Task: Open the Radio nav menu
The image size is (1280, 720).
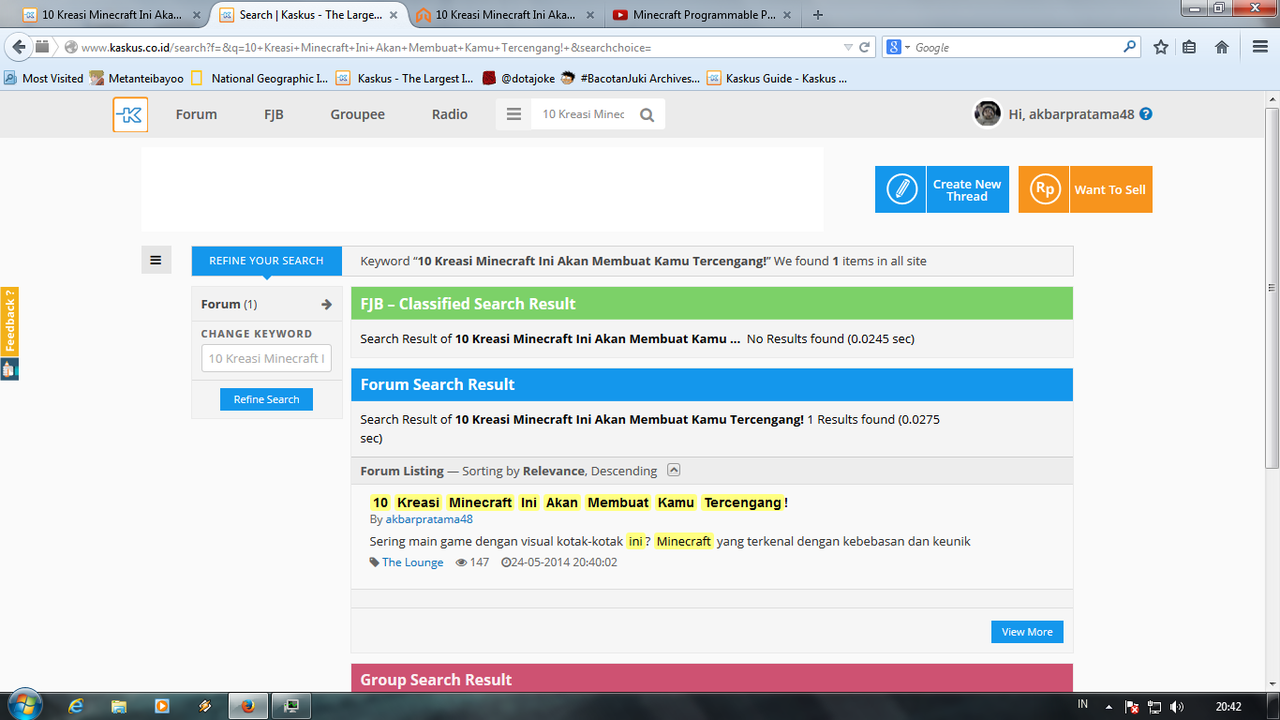Action: tap(450, 114)
